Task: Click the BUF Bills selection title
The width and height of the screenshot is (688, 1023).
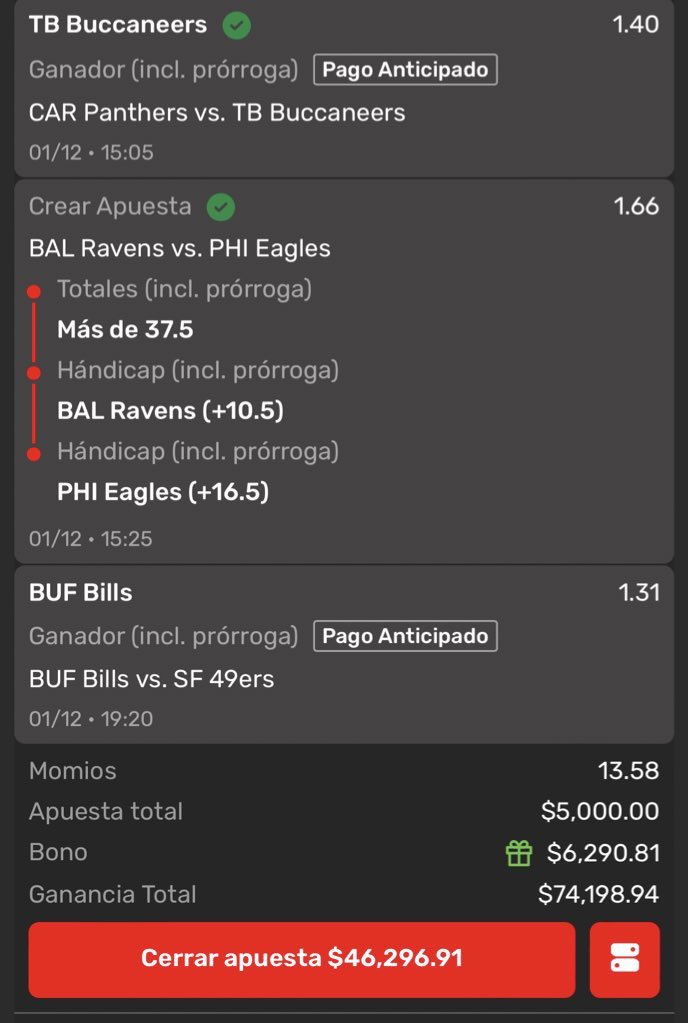Action: tap(81, 592)
